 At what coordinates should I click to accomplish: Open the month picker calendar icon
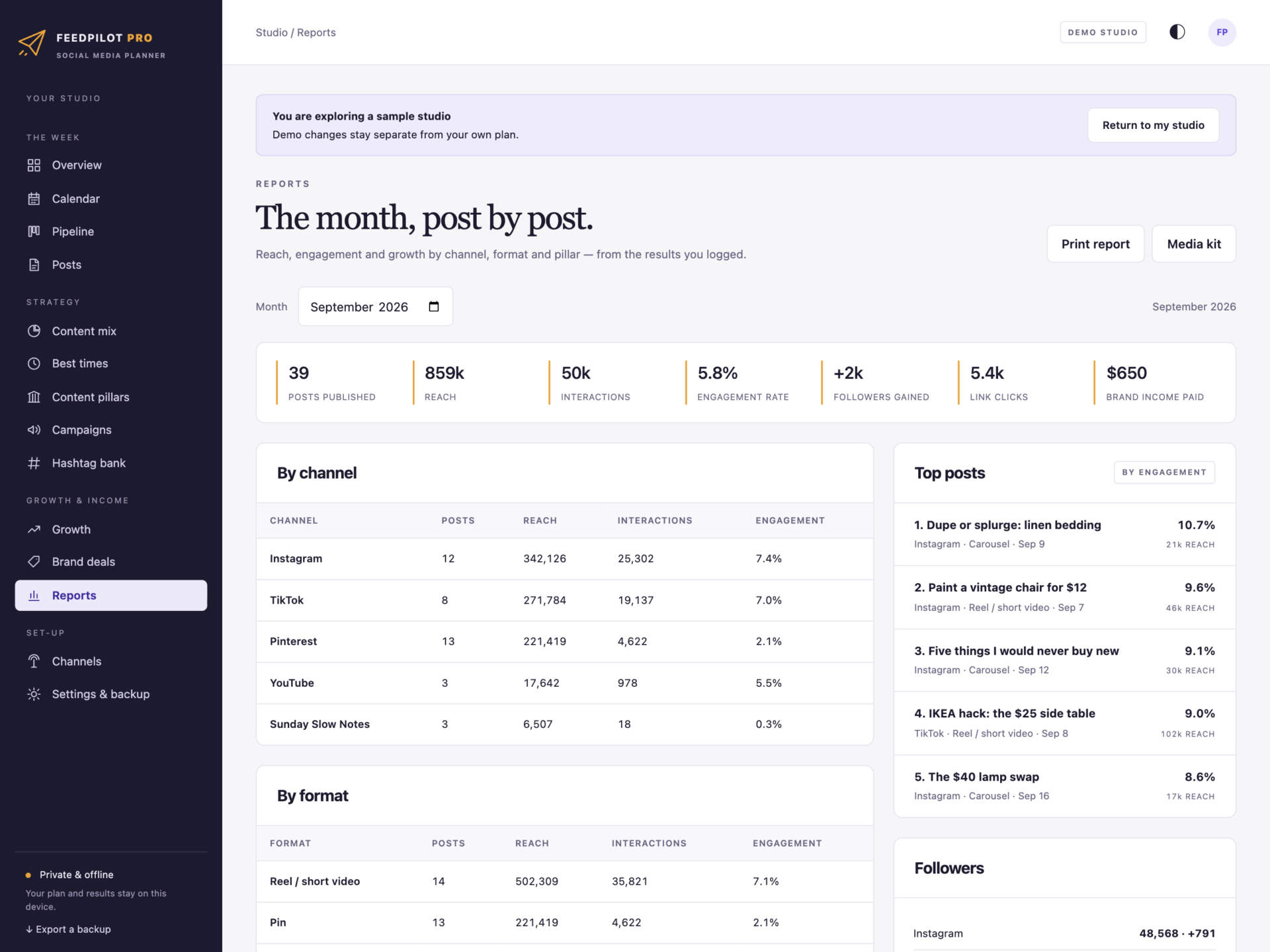[x=434, y=306]
